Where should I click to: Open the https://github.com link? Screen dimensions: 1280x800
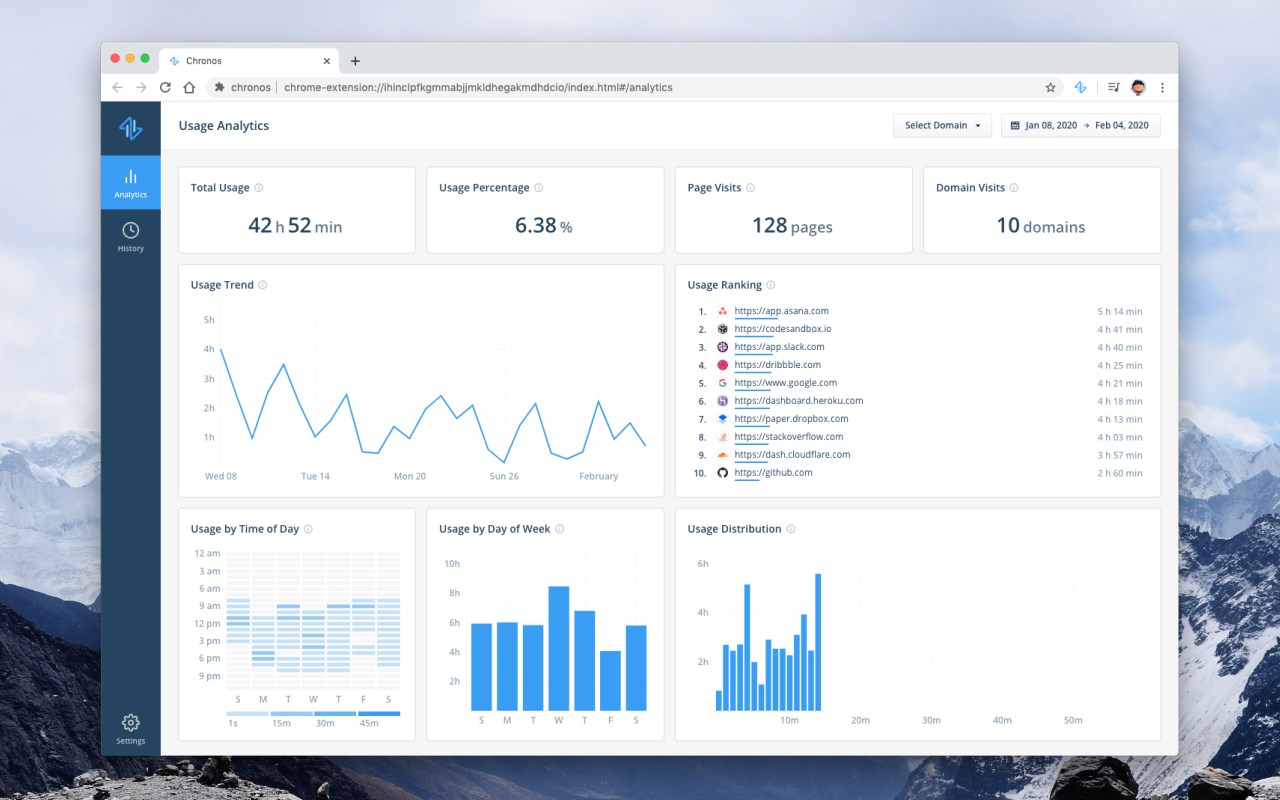click(773, 473)
